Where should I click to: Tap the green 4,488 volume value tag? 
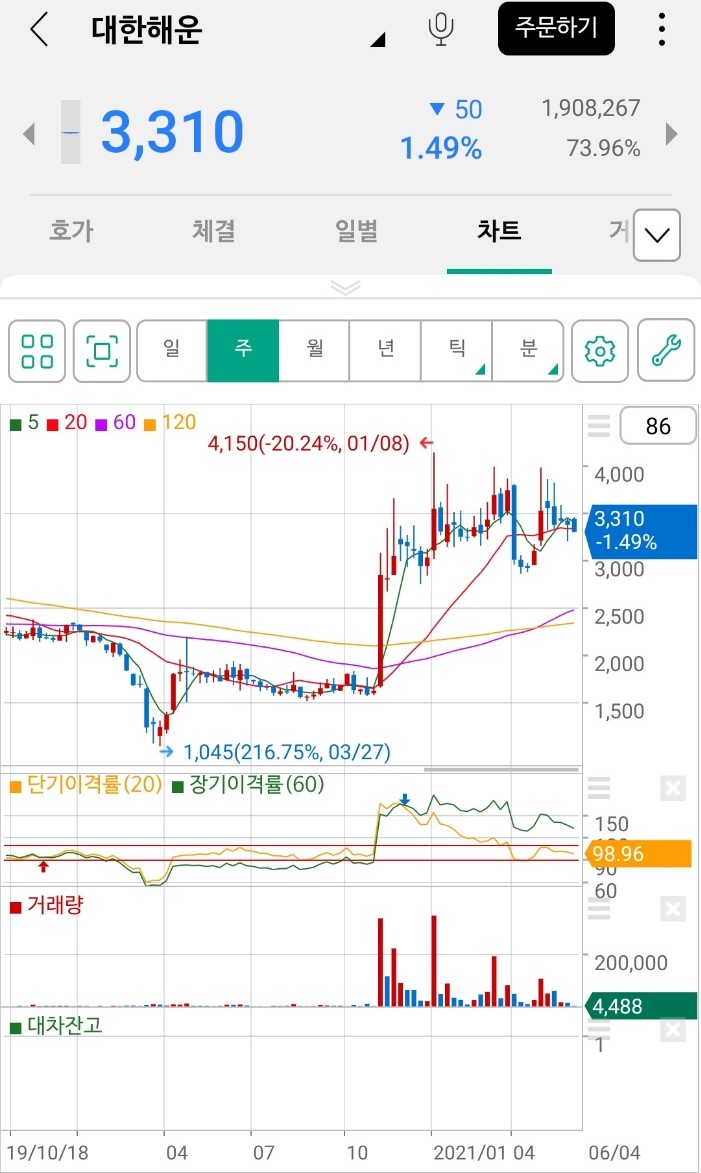click(640, 1006)
